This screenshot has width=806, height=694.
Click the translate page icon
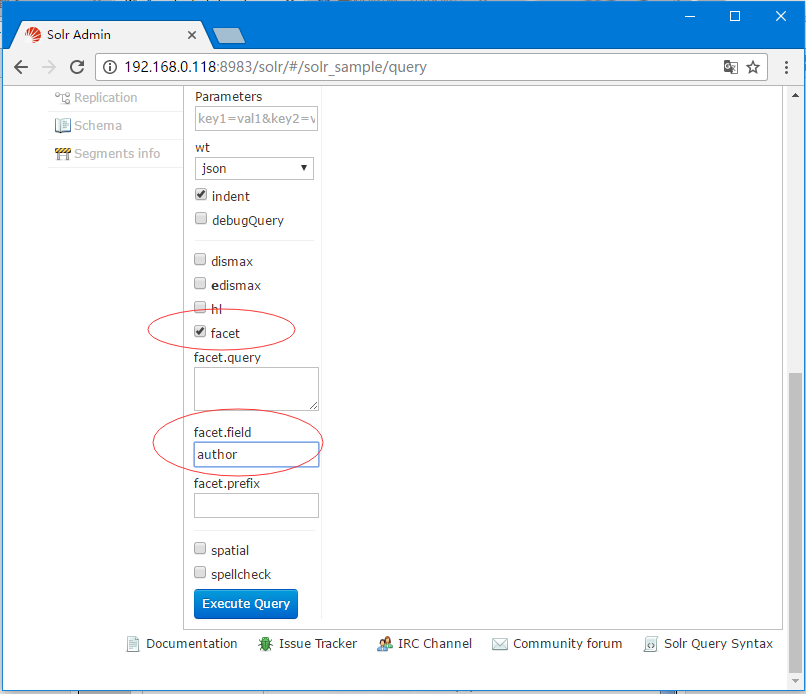click(730, 67)
